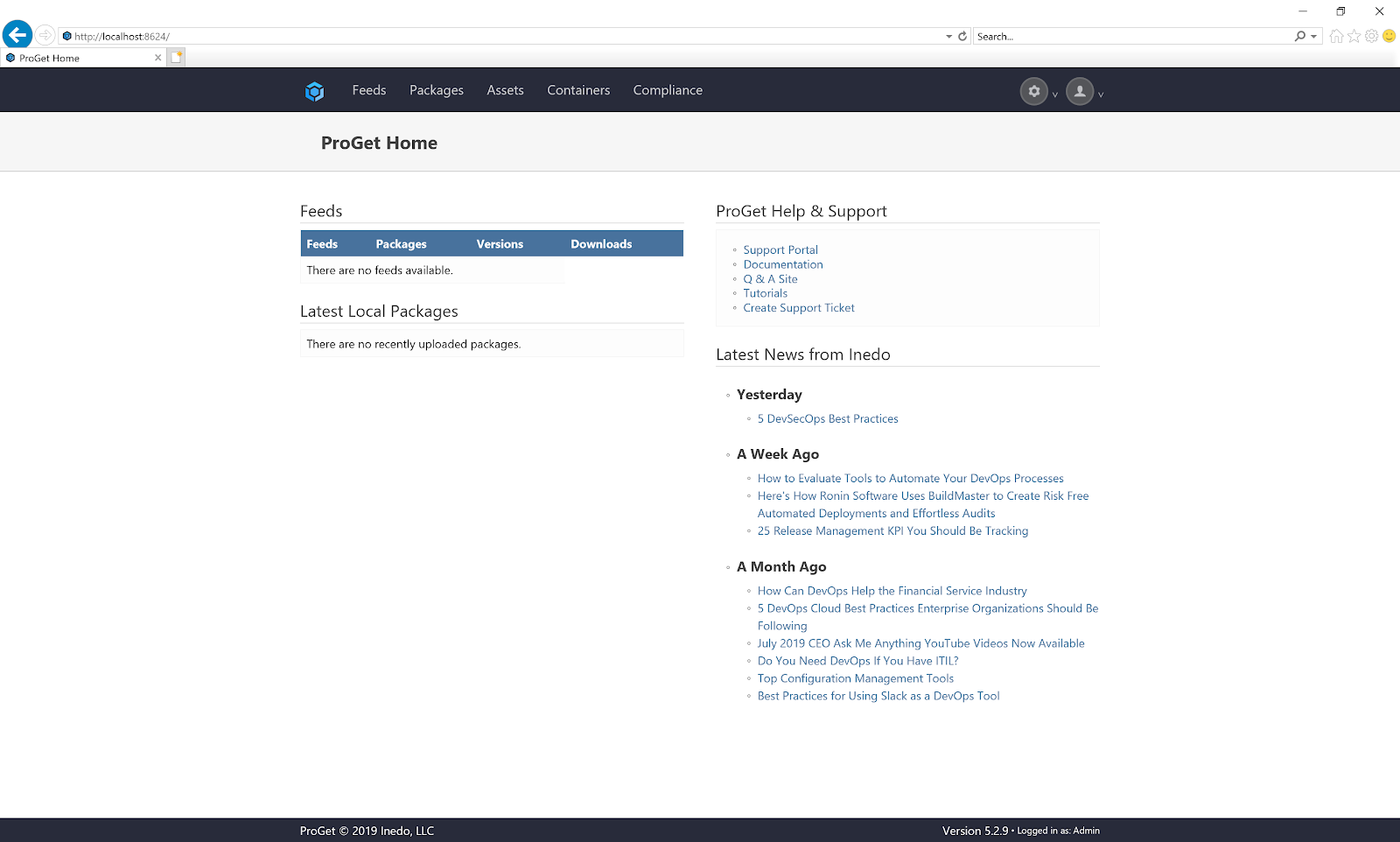Open the Containers menu

pos(578,90)
